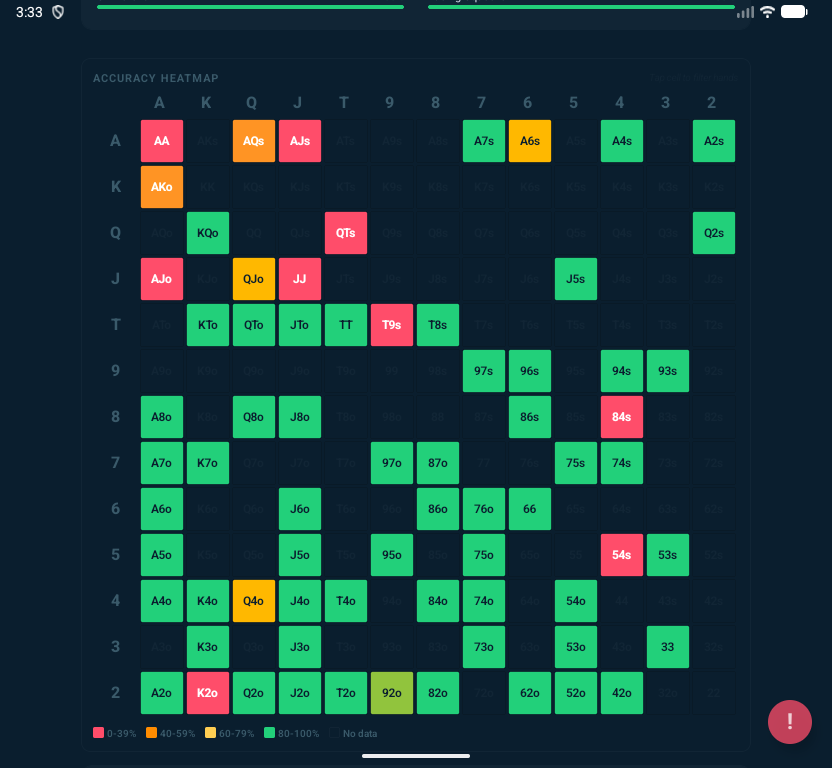Screen dimensions: 832x768
Task: Click the orange 40-59% legend swatch
Action: point(153,733)
